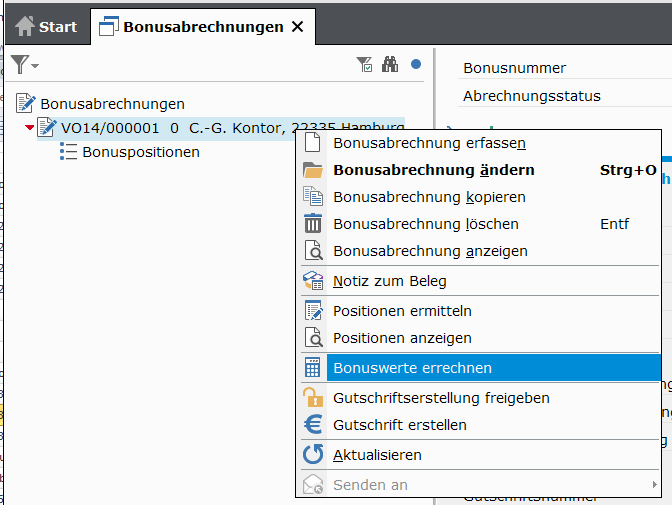Select the Bonusabrechnungen root node
Viewport: 672px width, 505px height.
pos(112,103)
